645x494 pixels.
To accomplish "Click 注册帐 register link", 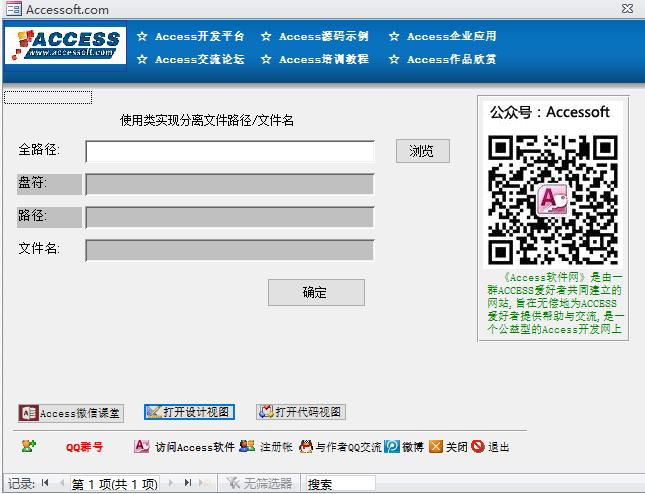I will pos(276,447).
